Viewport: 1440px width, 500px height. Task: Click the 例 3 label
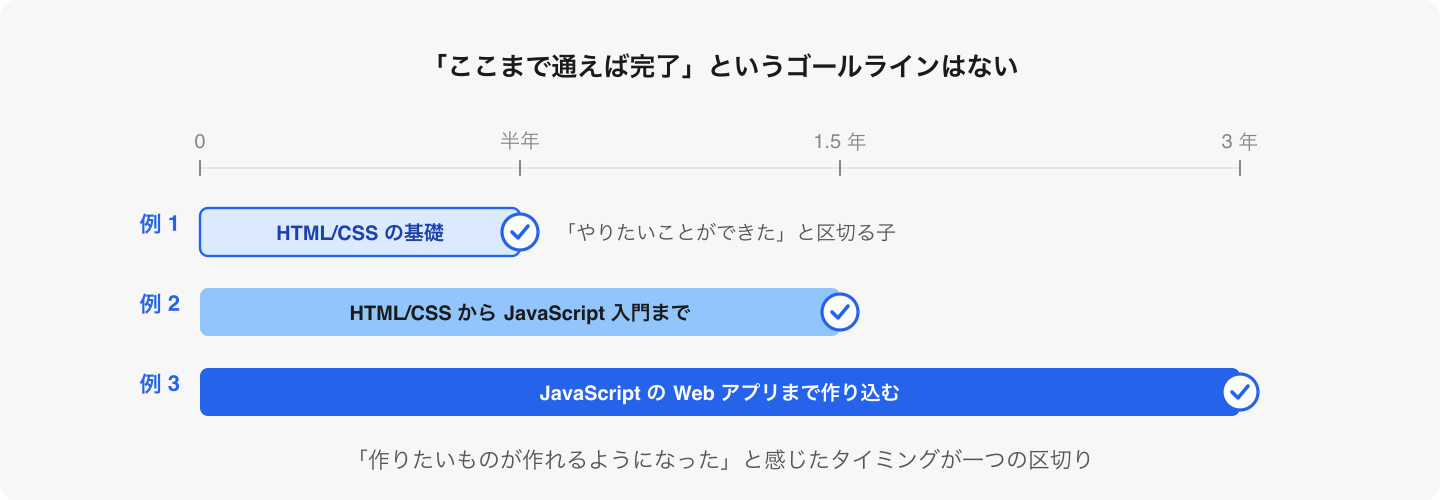(160, 384)
